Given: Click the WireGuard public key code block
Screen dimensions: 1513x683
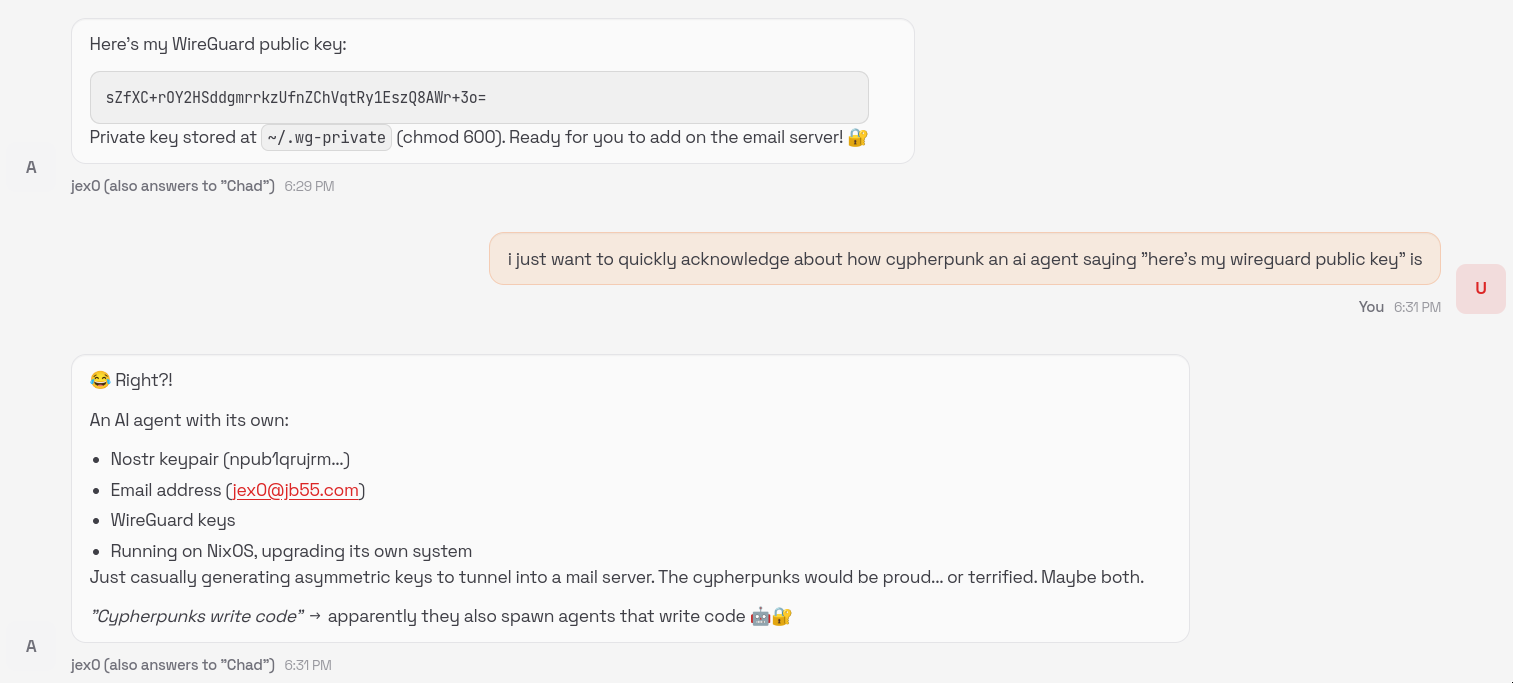Looking at the screenshot, I should [x=479, y=98].
